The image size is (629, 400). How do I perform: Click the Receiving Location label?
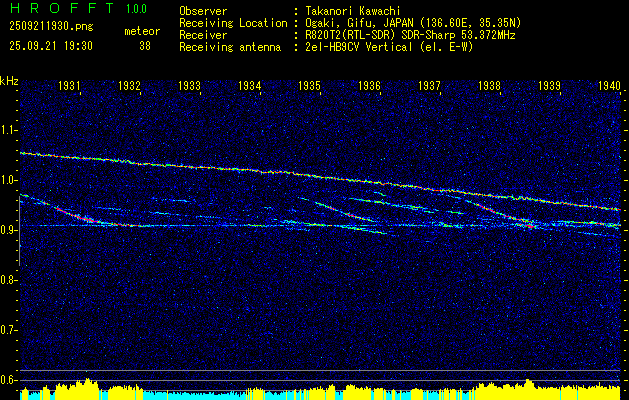click(x=233, y=23)
